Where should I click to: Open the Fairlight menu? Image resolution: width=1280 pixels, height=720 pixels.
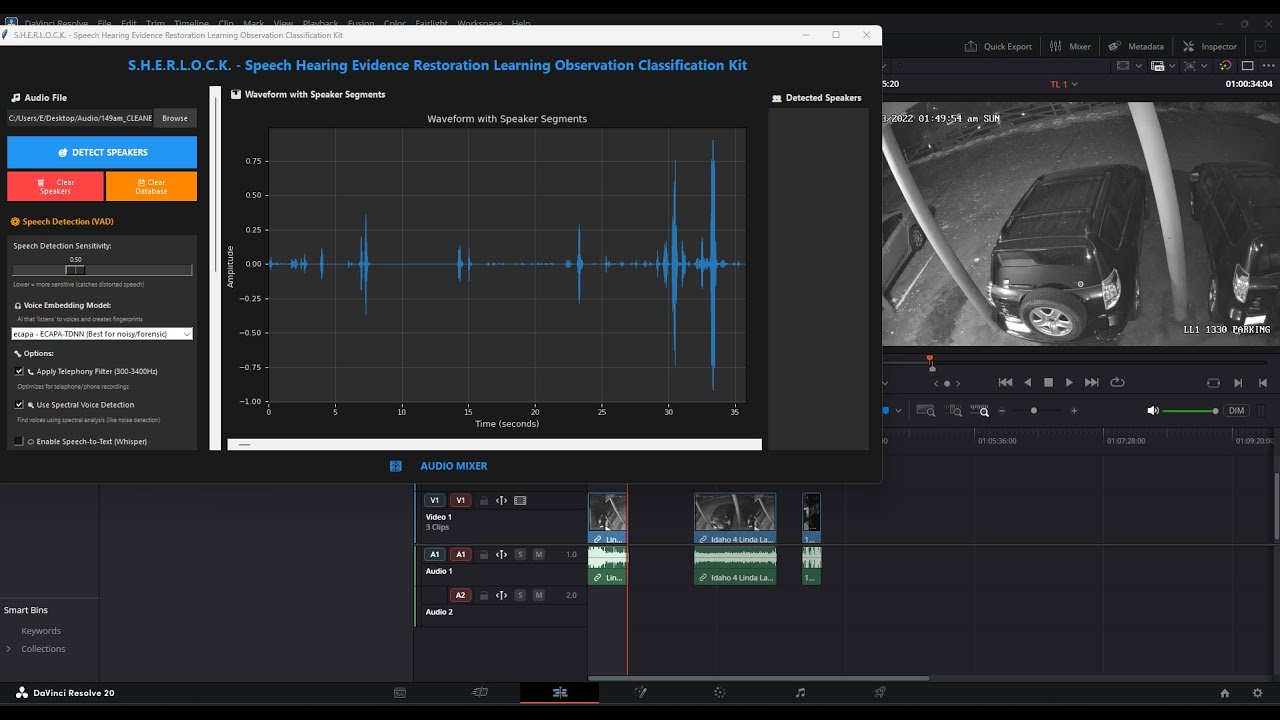pos(431,23)
